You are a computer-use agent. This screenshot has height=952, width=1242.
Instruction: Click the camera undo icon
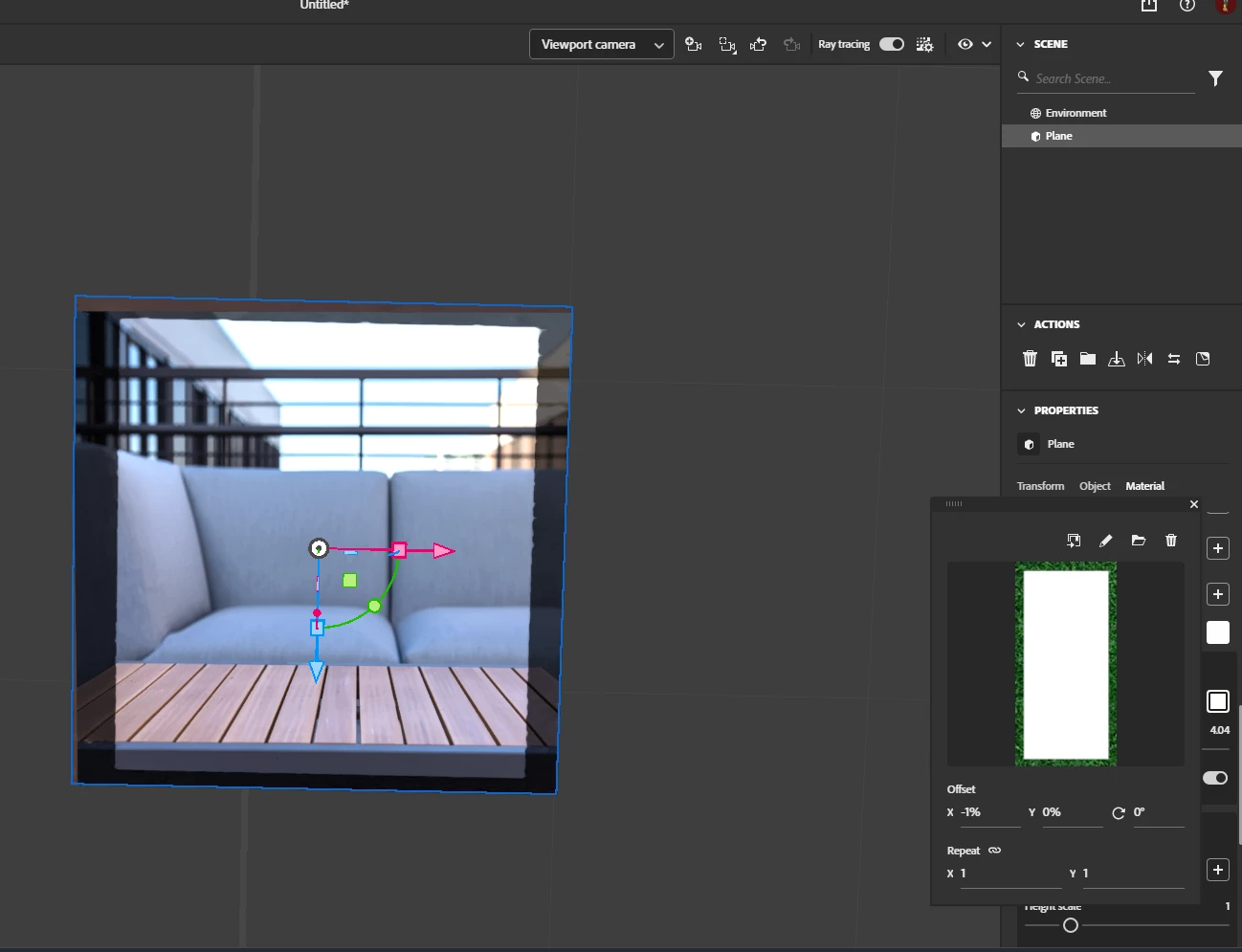[759, 45]
